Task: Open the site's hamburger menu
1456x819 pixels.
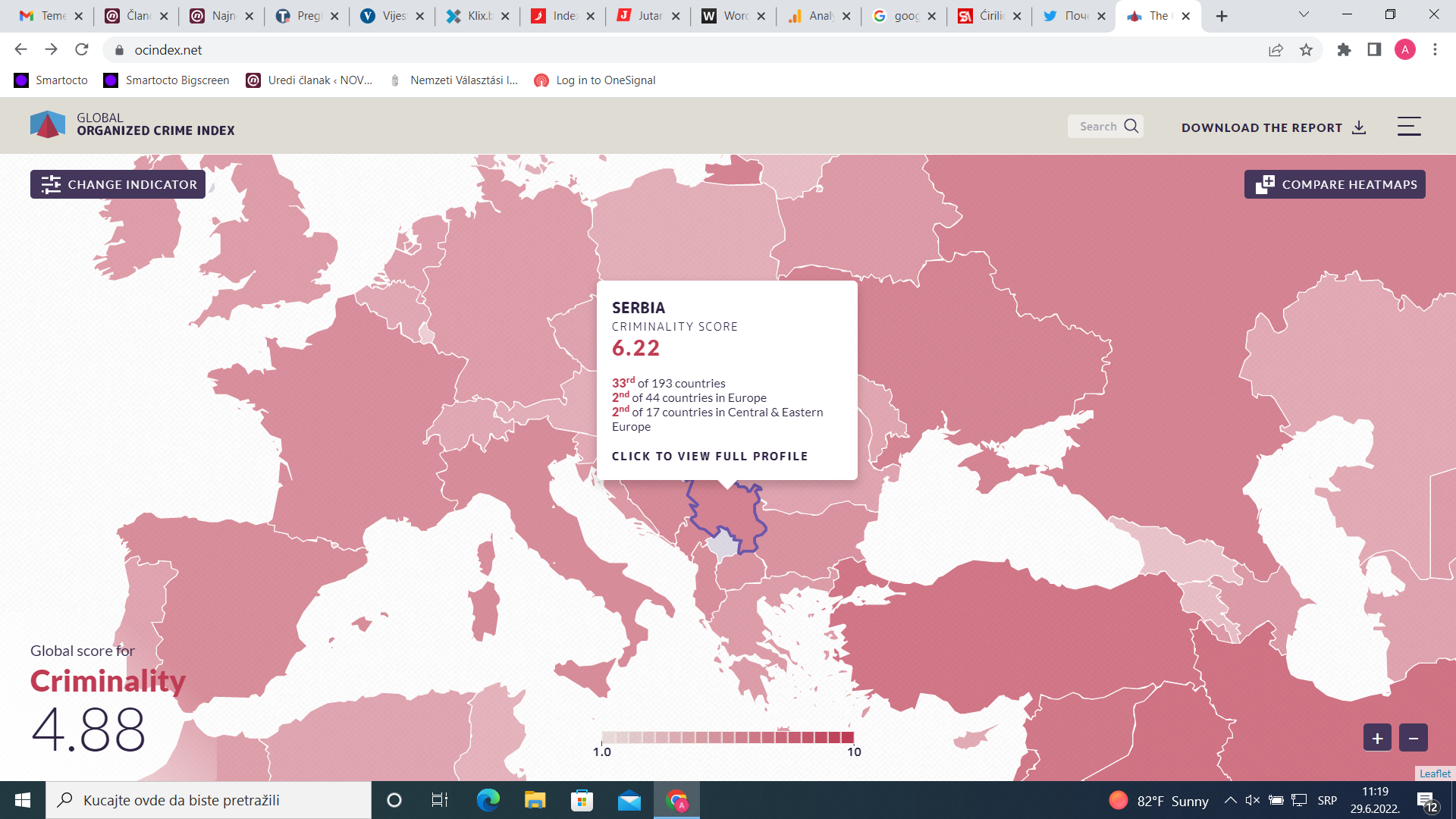Action: tap(1408, 126)
